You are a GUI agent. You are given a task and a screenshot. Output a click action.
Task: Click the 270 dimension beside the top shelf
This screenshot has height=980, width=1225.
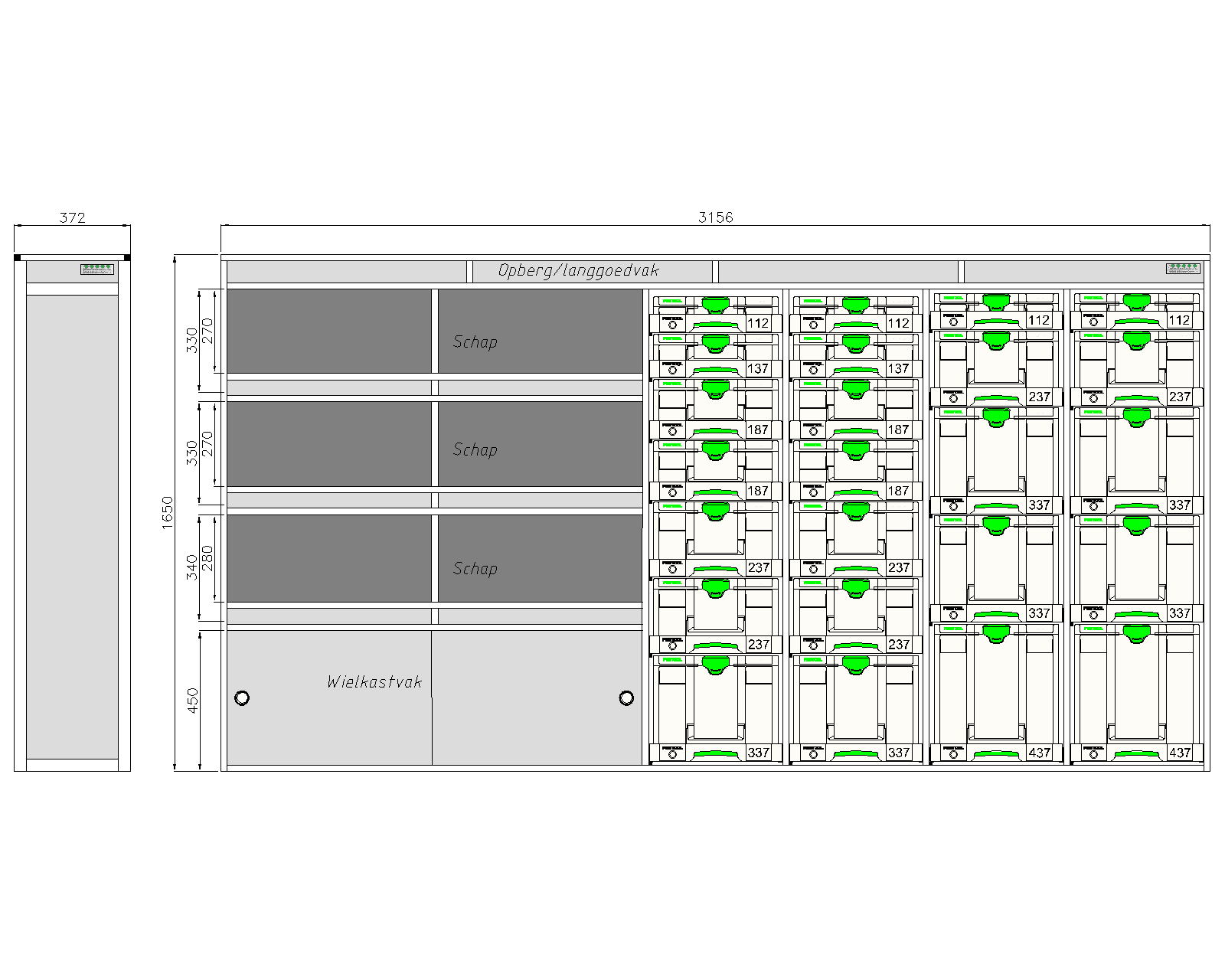point(208,332)
